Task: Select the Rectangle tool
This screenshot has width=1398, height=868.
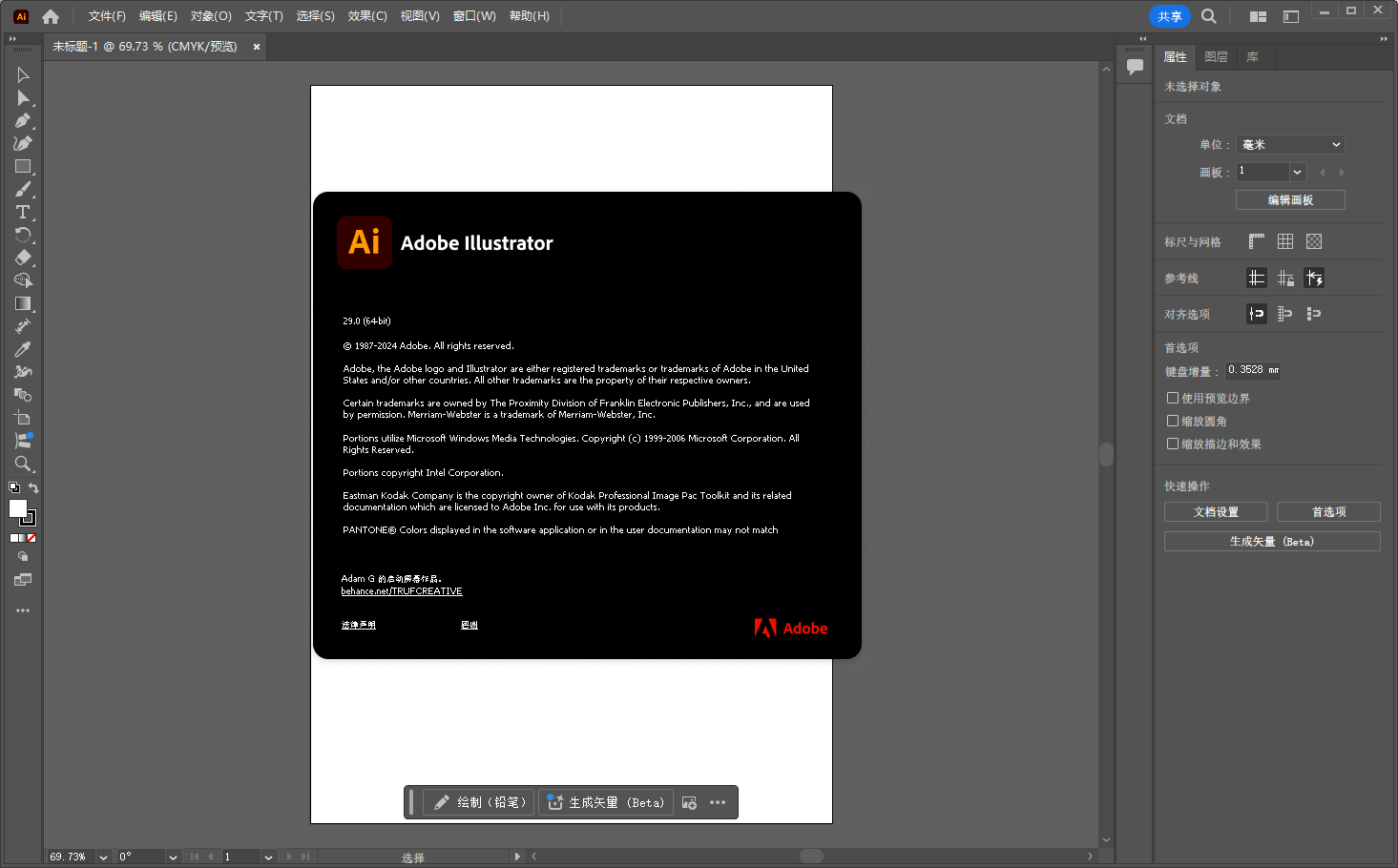Action: pyautogui.click(x=23, y=167)
